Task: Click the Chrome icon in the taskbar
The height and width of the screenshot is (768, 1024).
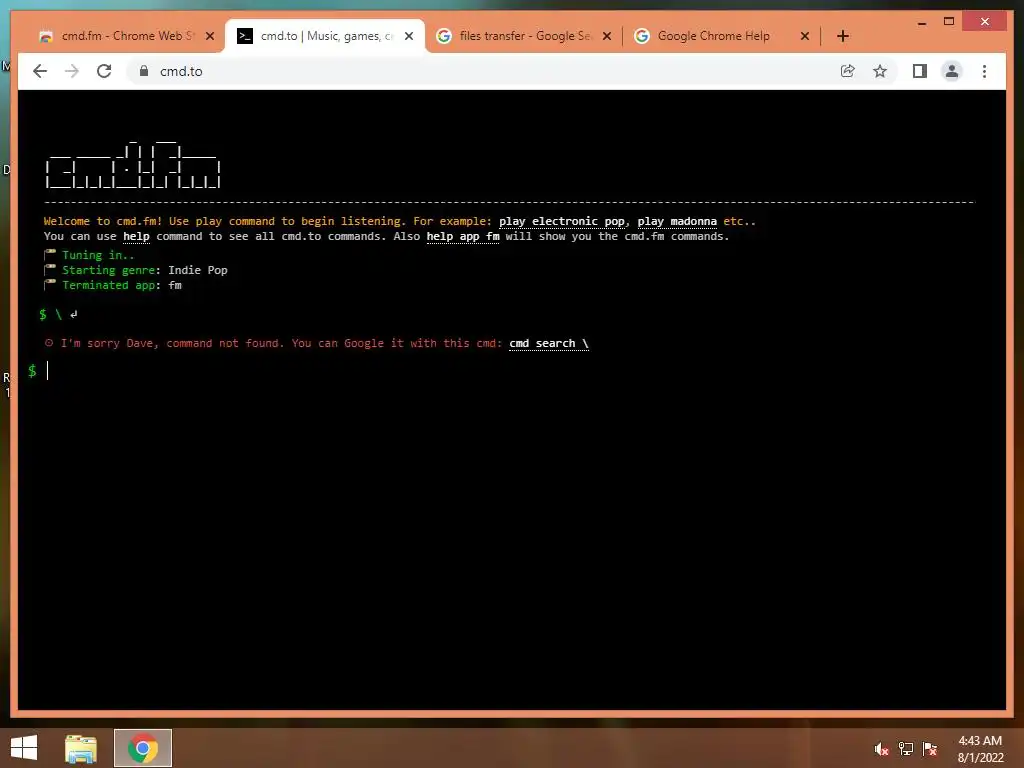Action: [143, 748]
